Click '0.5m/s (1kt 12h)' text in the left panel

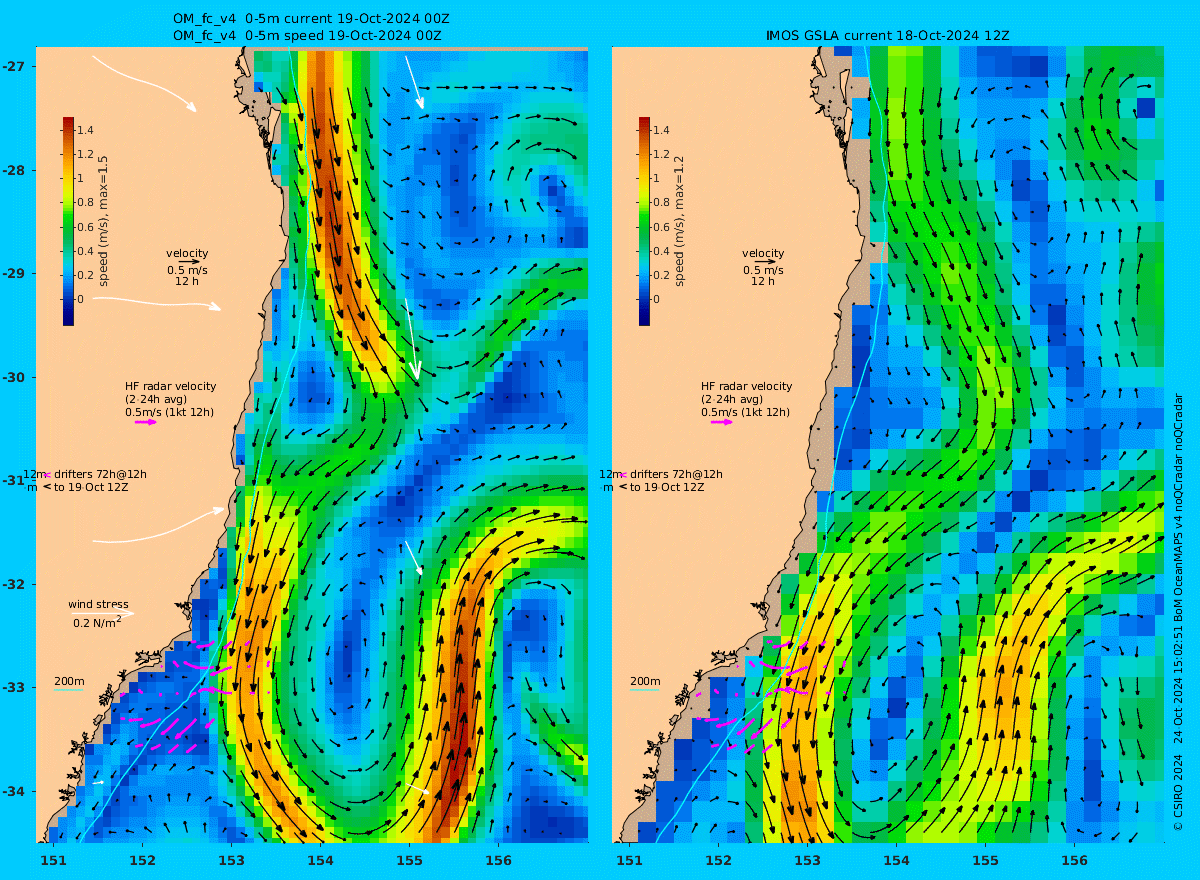point(169,412)
